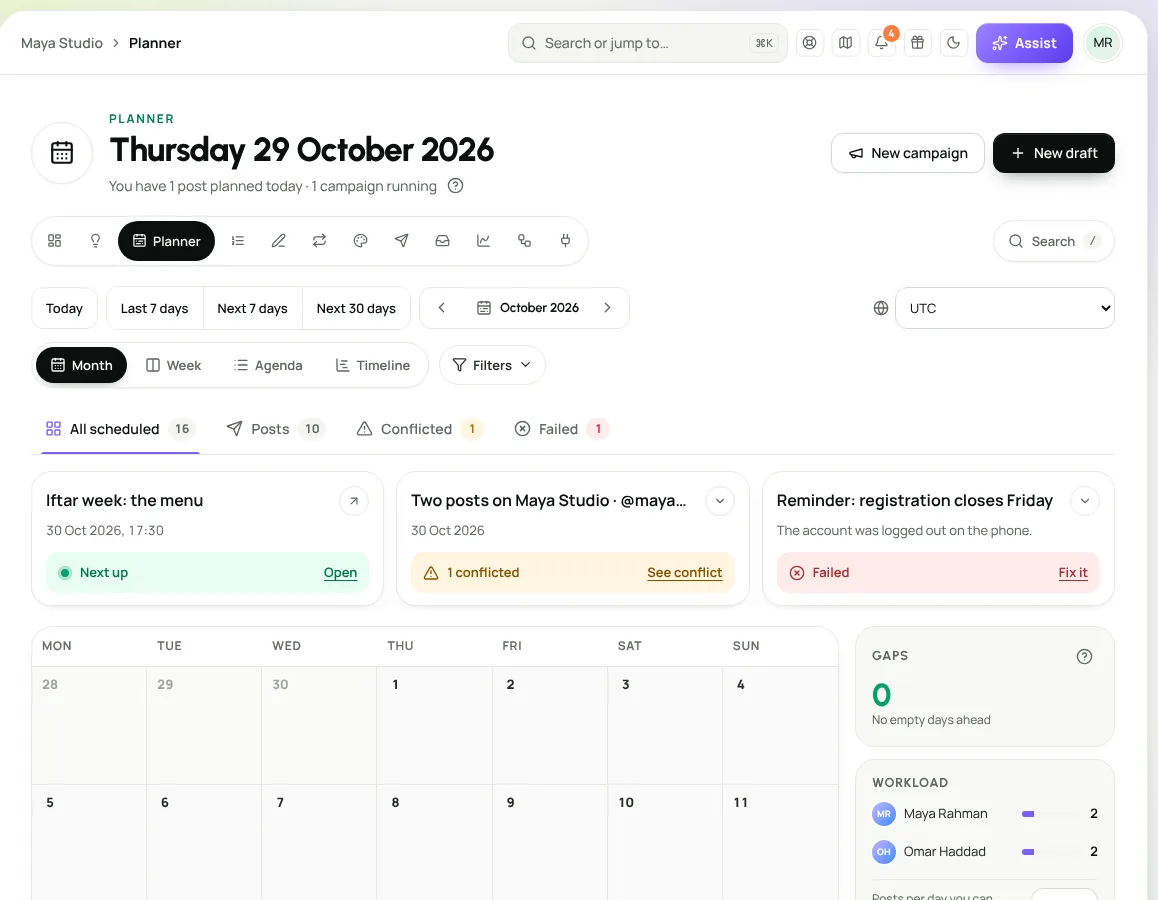The width and height of the screenshot is (1158, 900).
Task: Open the inbox tray icon in navigation
Action: pos(442,241)
